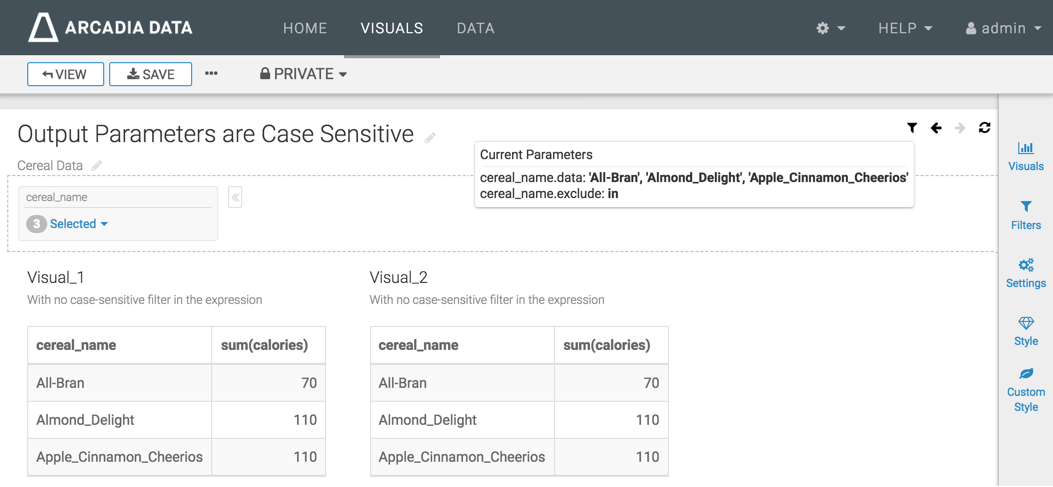Viewport: 1053px width, 487px height.
Task: Go to the HOME tab
Action: pos(305,28)
